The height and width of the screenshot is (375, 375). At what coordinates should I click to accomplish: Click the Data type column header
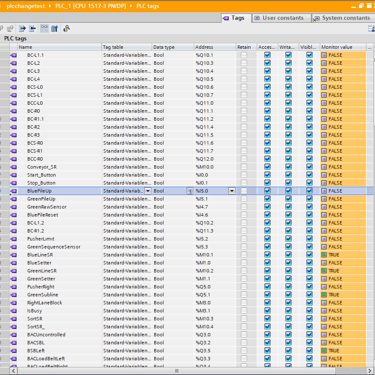point(173,47)
